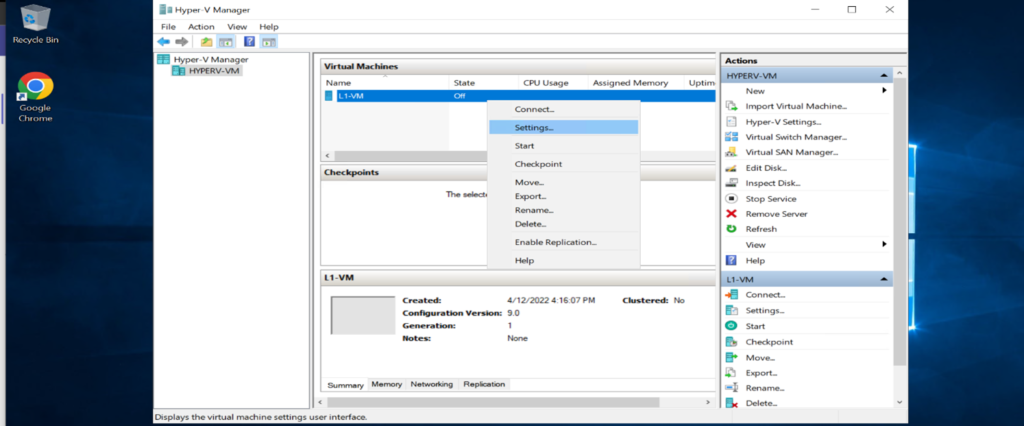Click Stop Service action
This screenshot has height=426, width=1024.
[x=771, y=199]
